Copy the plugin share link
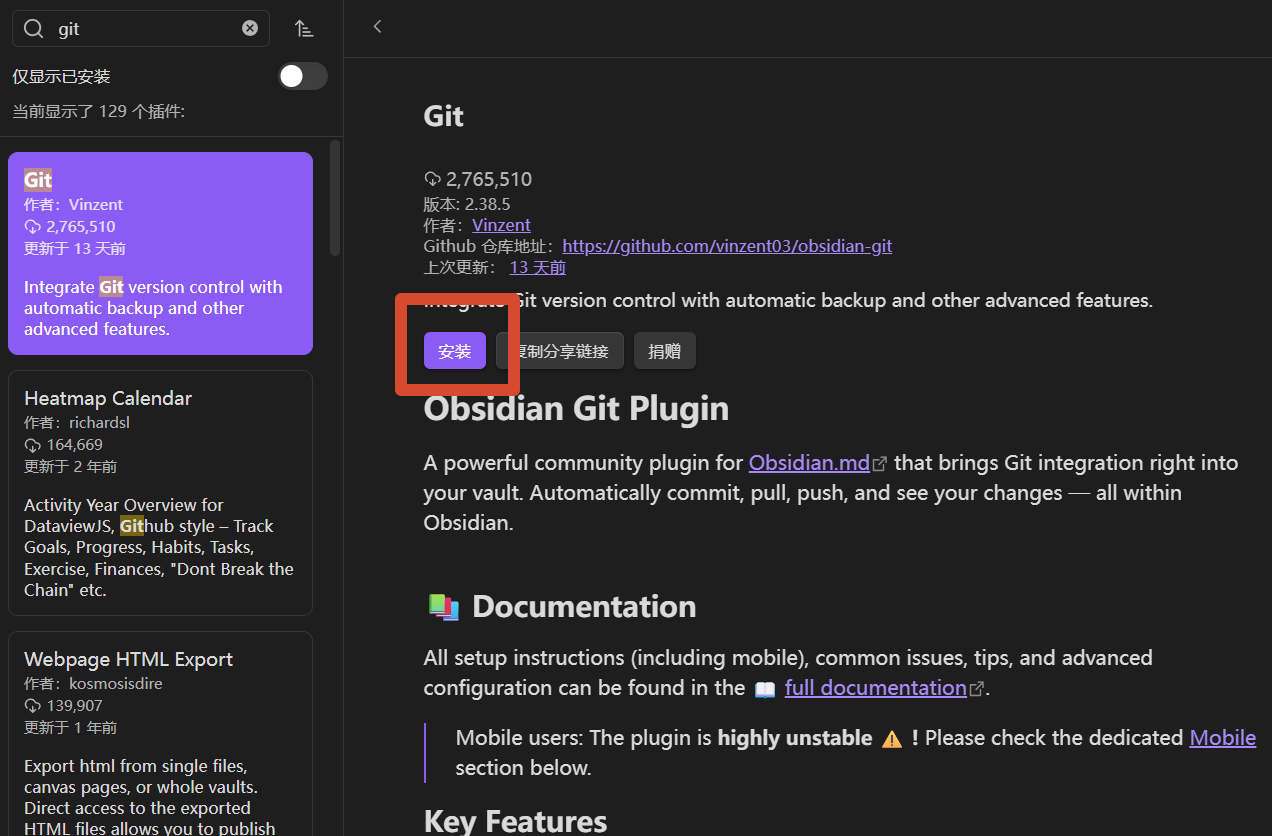Viewport: 1272px width, 836px height. pos(560,351)
